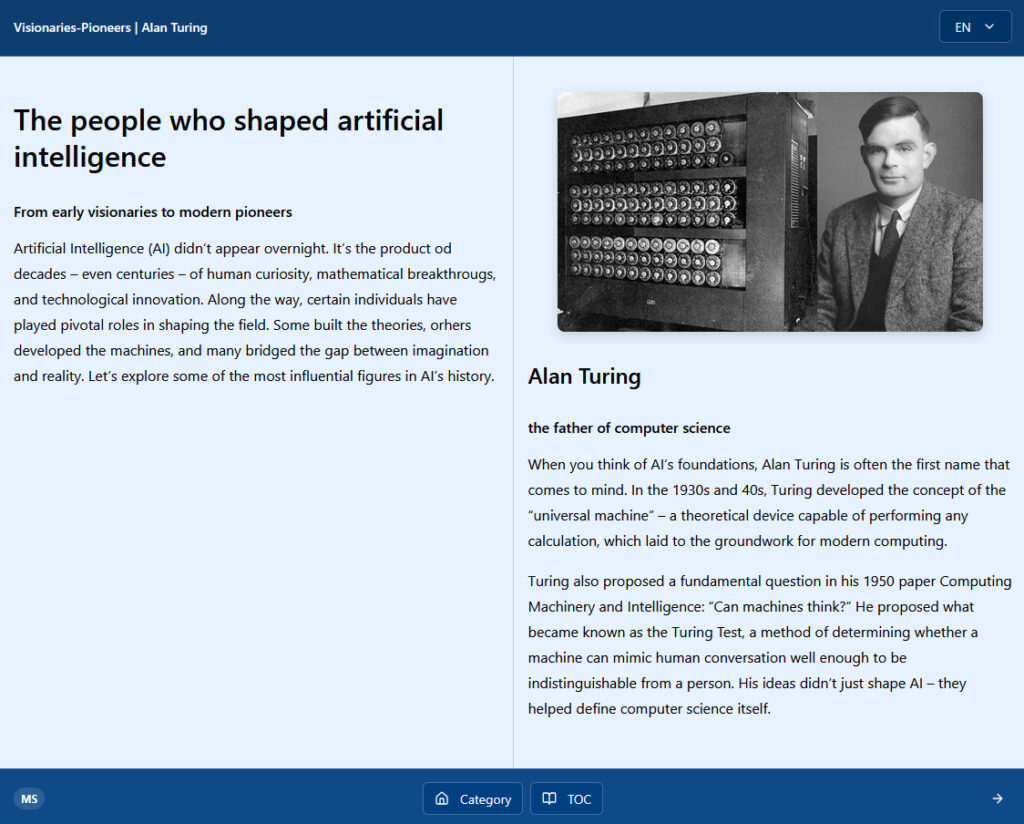Open the Category button
The width and height of the screenshot is (1024, 824).
[x=473, y=799]
